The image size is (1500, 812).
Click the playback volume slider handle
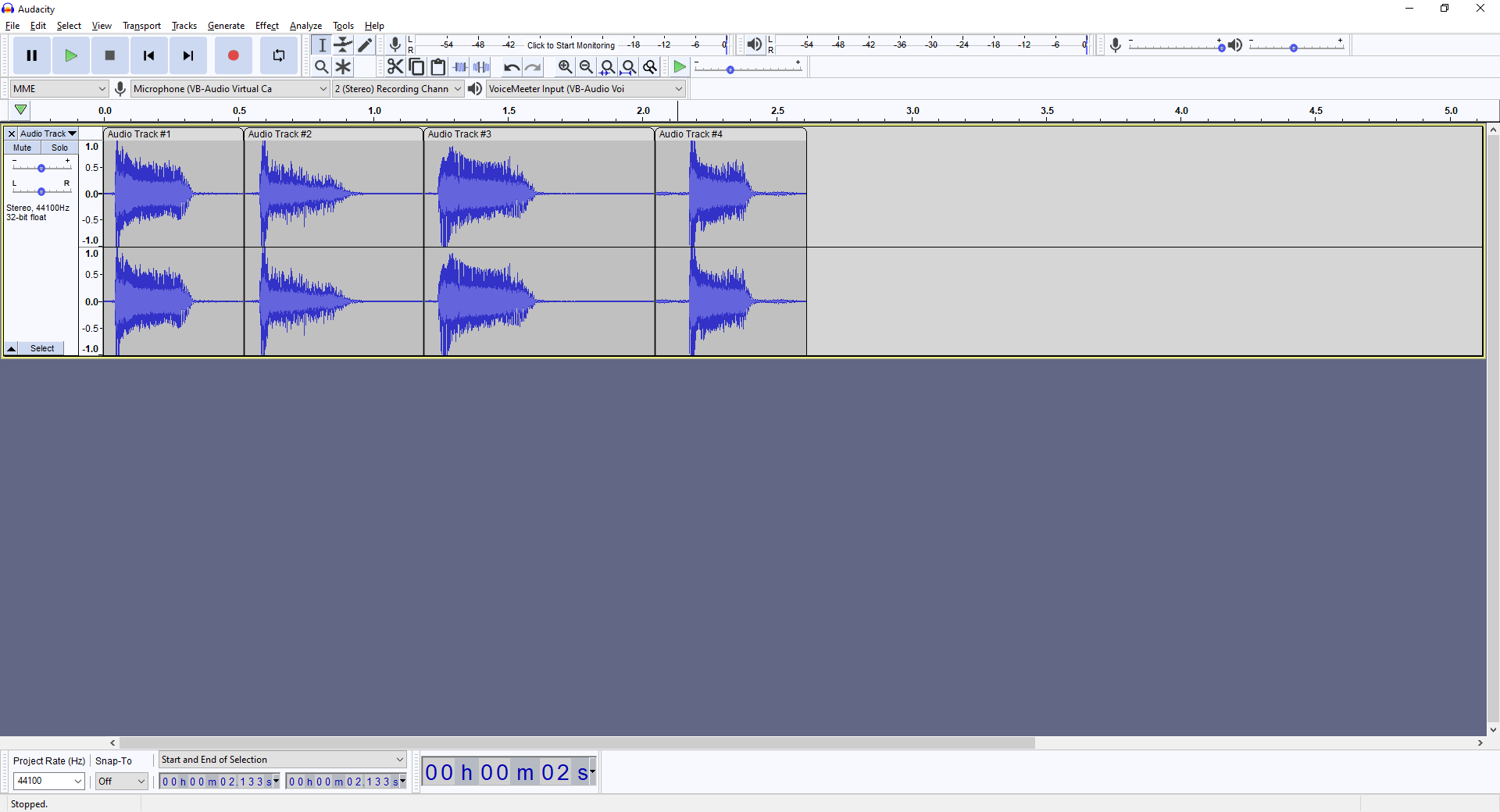1294,48
